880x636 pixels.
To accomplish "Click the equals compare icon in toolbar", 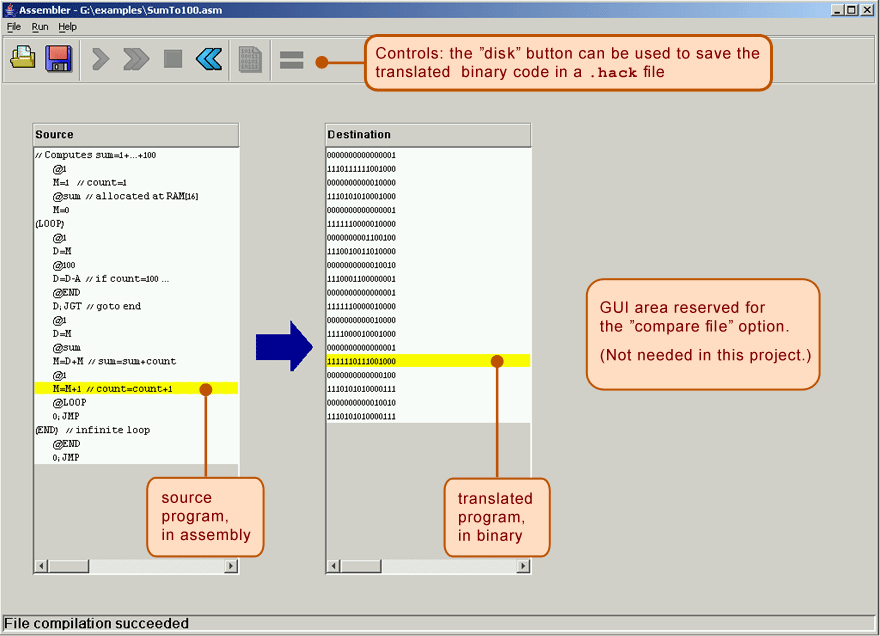I will [x=291, y=60].
